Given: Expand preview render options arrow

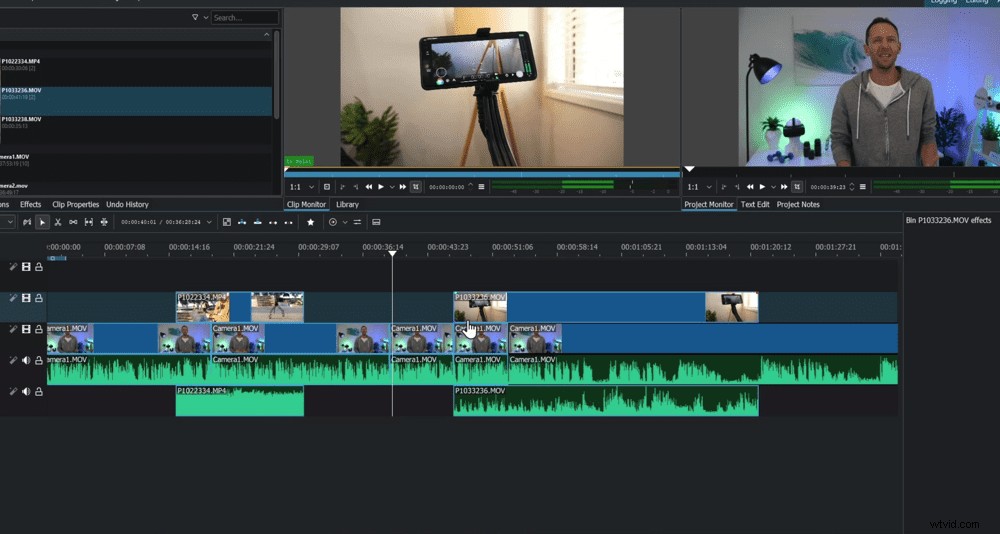Looking at the screenshot, I should pos(345,222).
